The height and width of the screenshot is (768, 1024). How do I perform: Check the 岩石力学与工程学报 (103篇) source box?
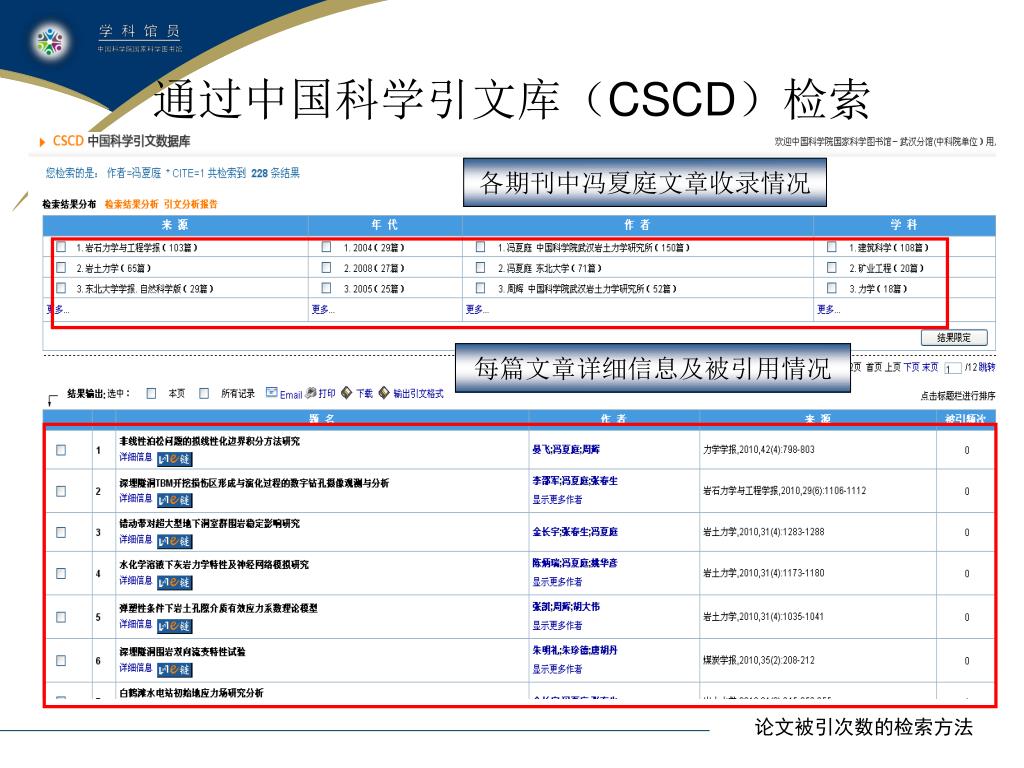(61, 247)
